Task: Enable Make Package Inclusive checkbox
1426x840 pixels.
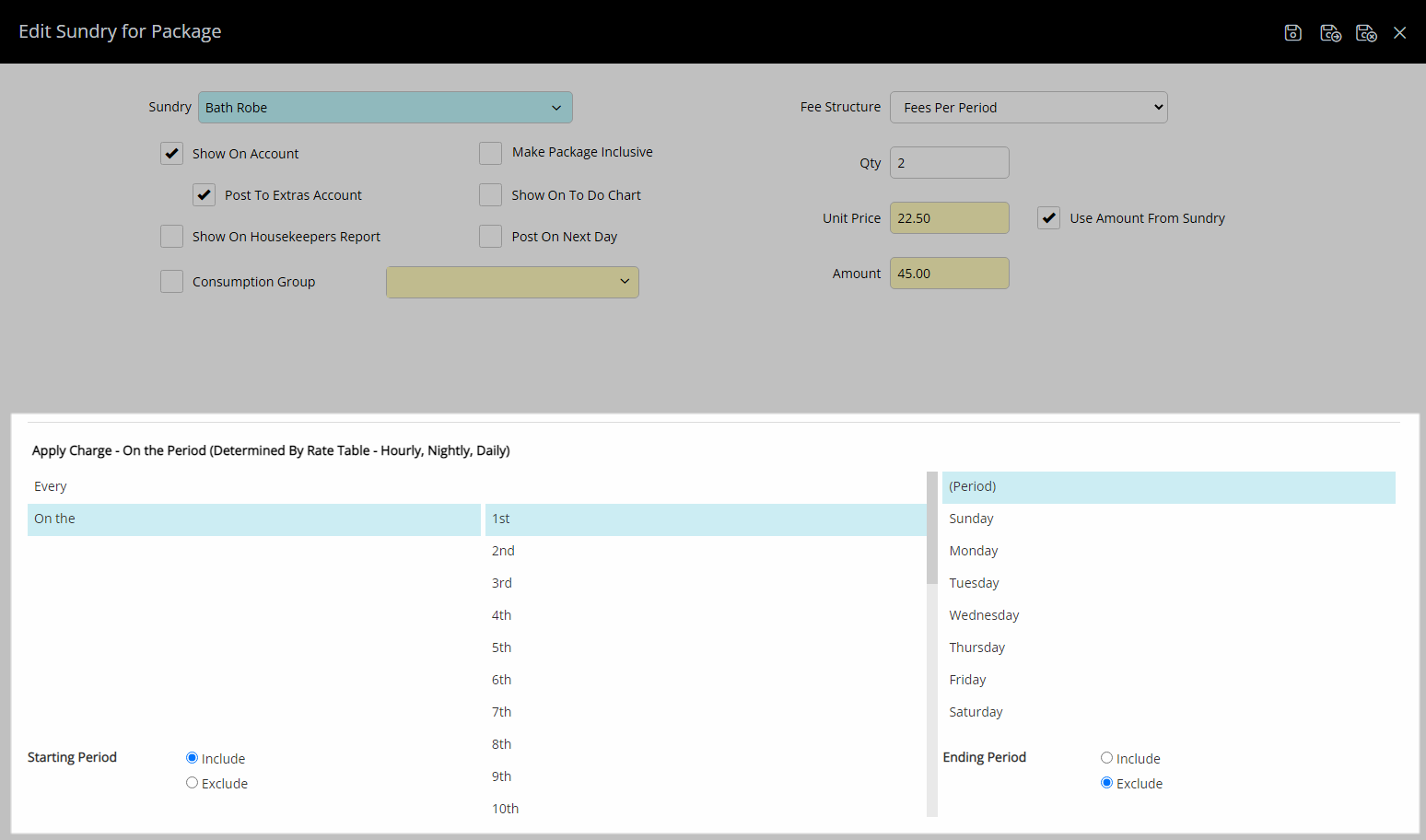Action: (491, 153)
